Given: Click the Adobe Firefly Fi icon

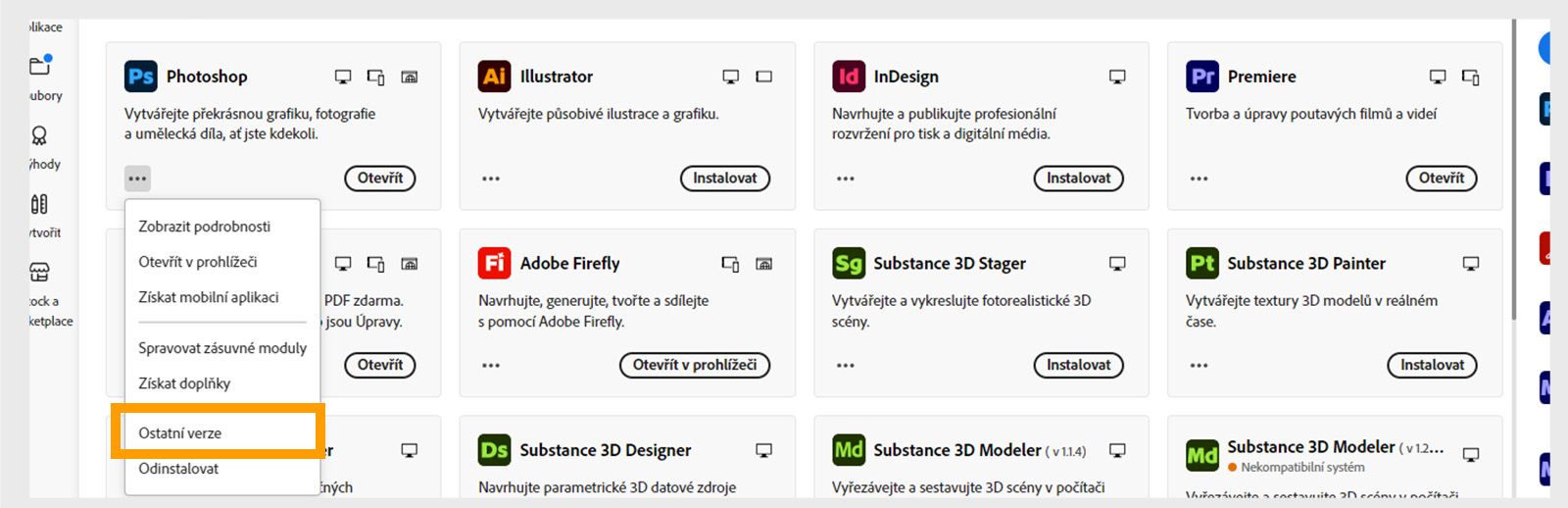Looking at the screenshot, I should click(495, 263).
